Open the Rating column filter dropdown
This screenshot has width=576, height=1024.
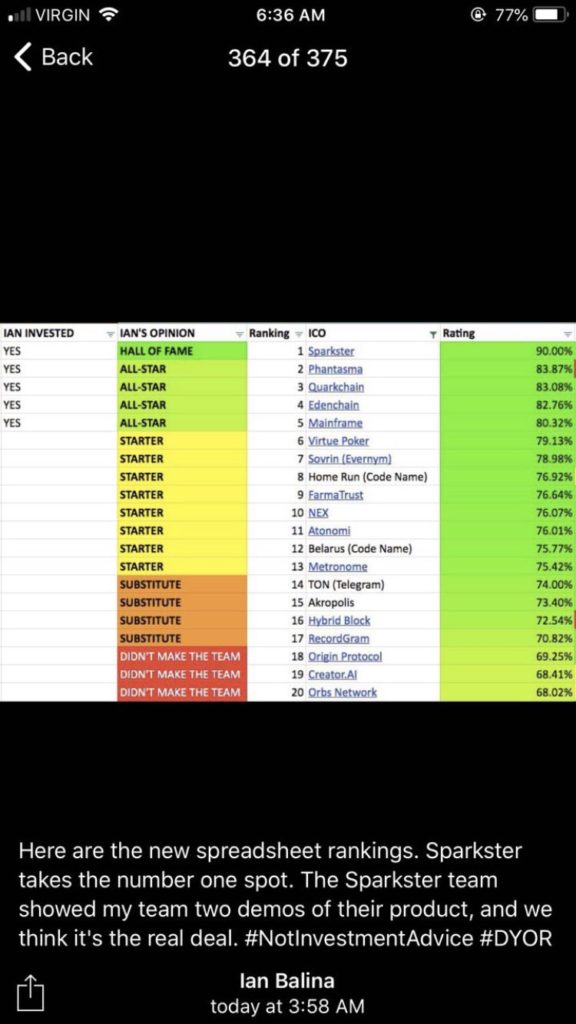click(567, 334)
